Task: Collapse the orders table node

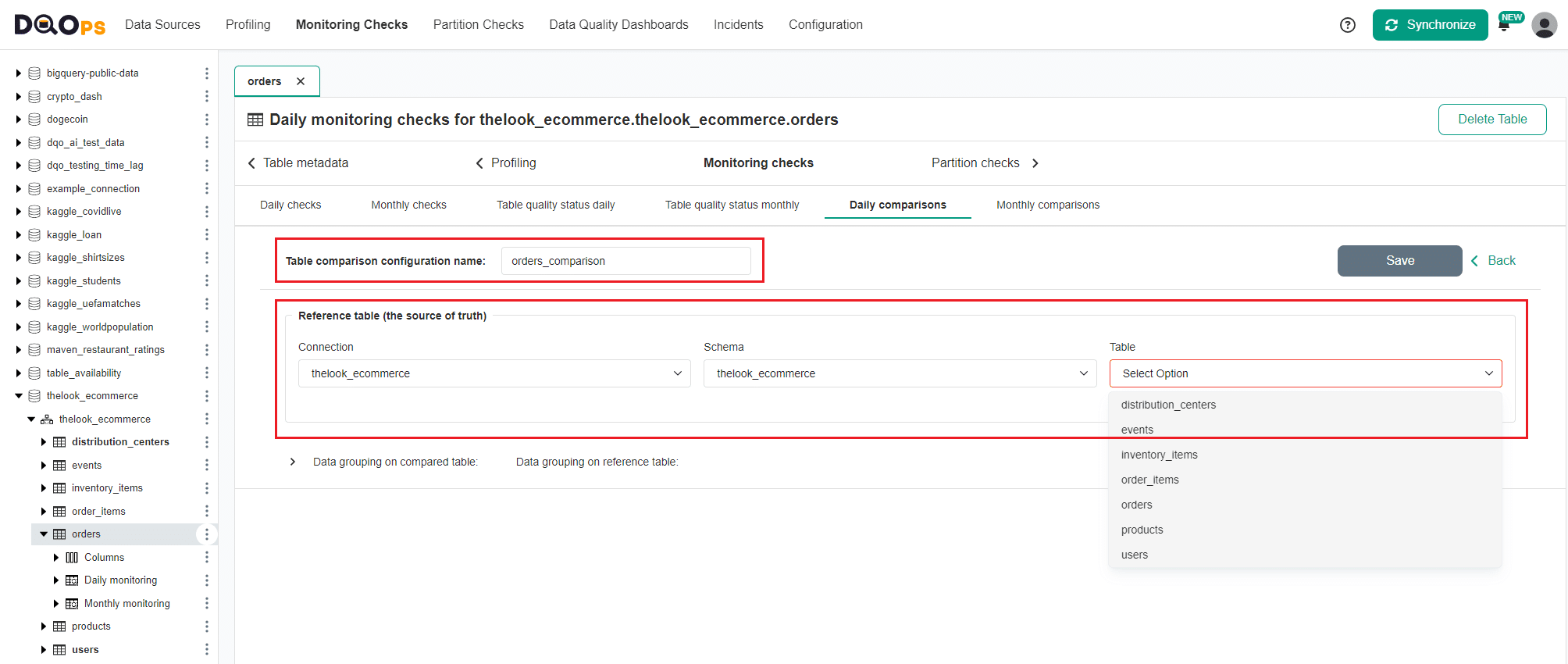Action: point(44,534)
